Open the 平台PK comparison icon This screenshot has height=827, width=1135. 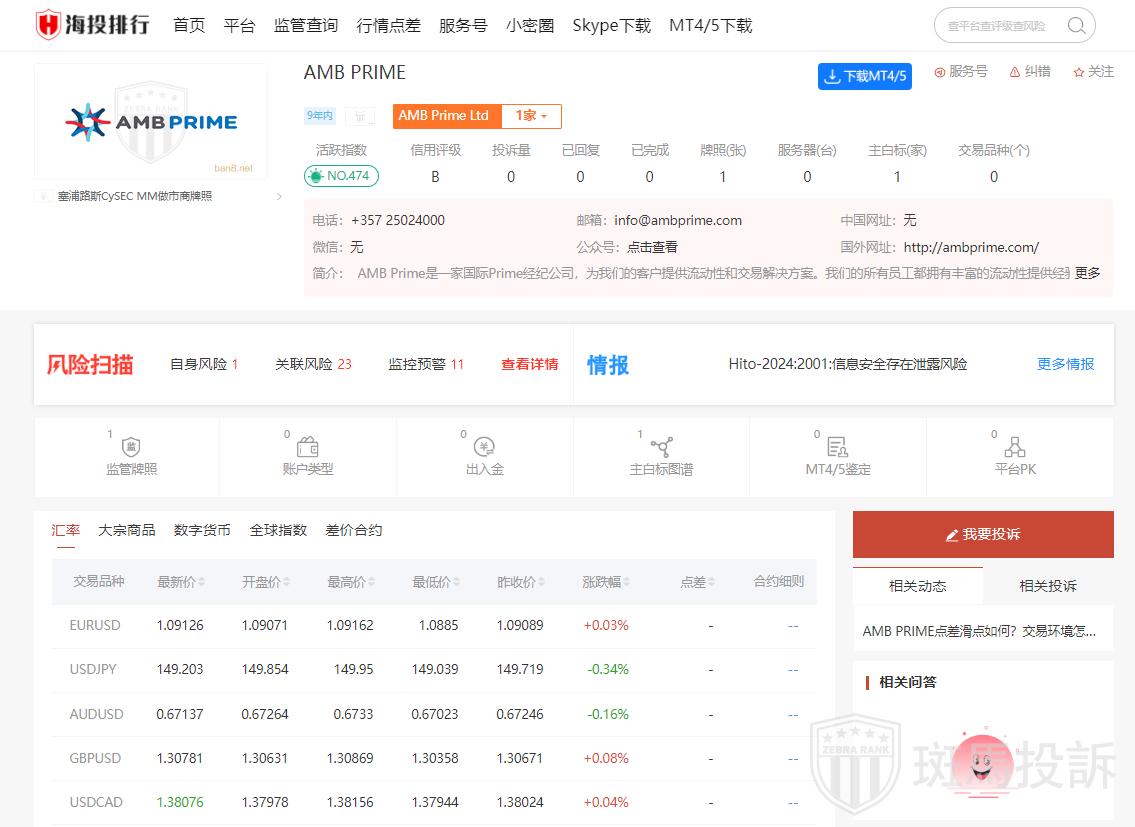pos(1015,447)
